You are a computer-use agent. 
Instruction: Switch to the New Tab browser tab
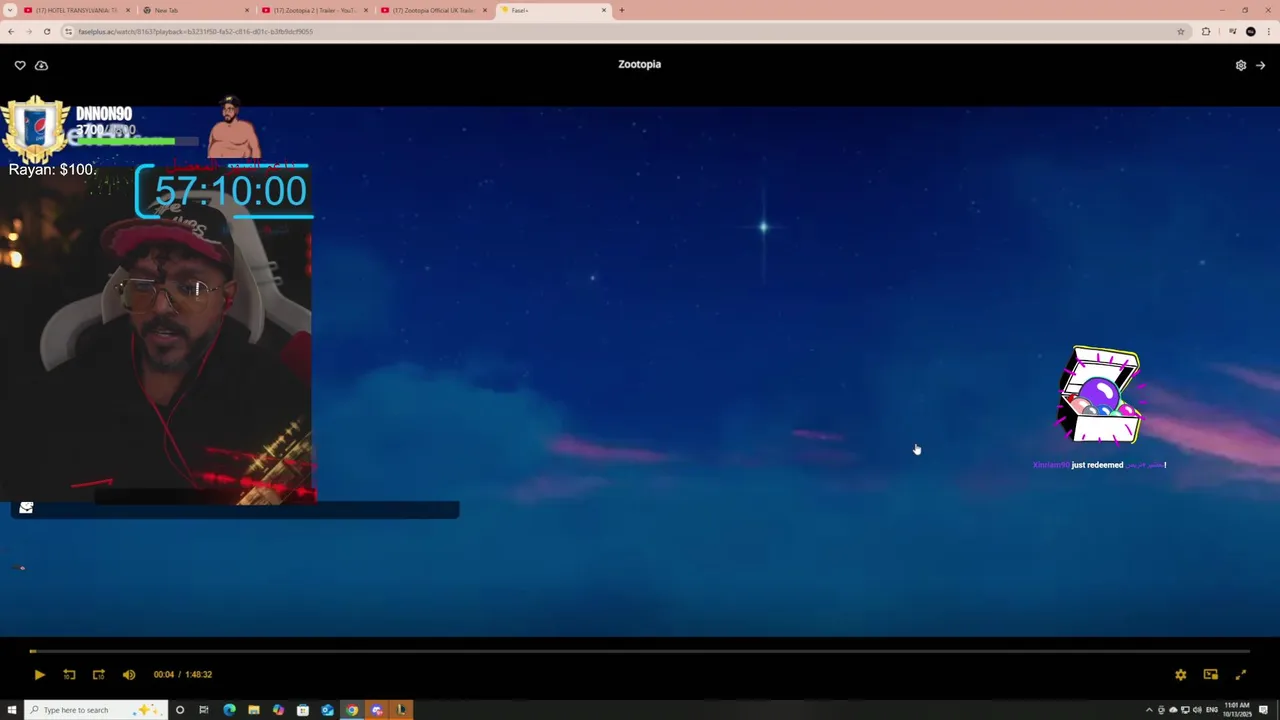point(195,10)
